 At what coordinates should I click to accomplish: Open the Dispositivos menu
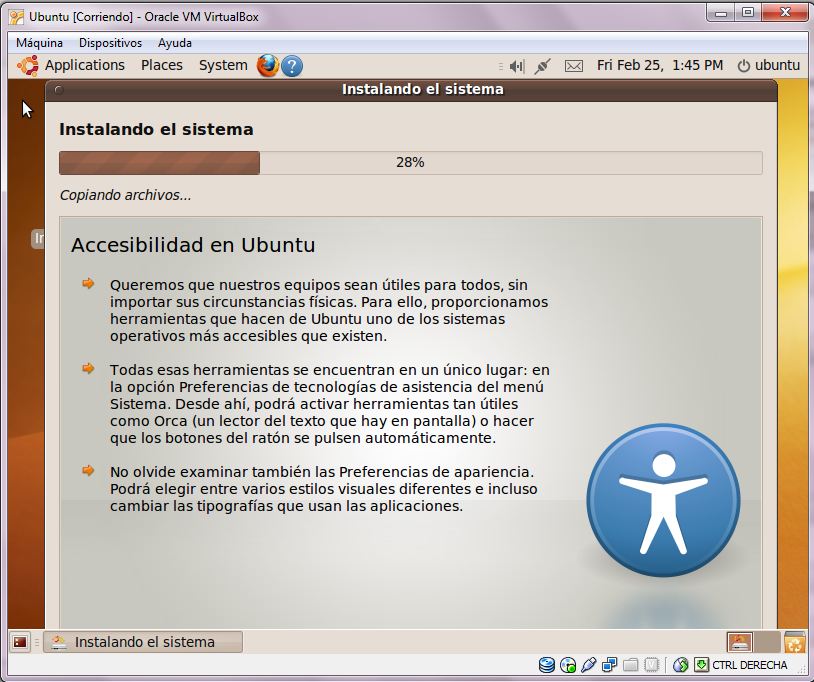point(110,43)
